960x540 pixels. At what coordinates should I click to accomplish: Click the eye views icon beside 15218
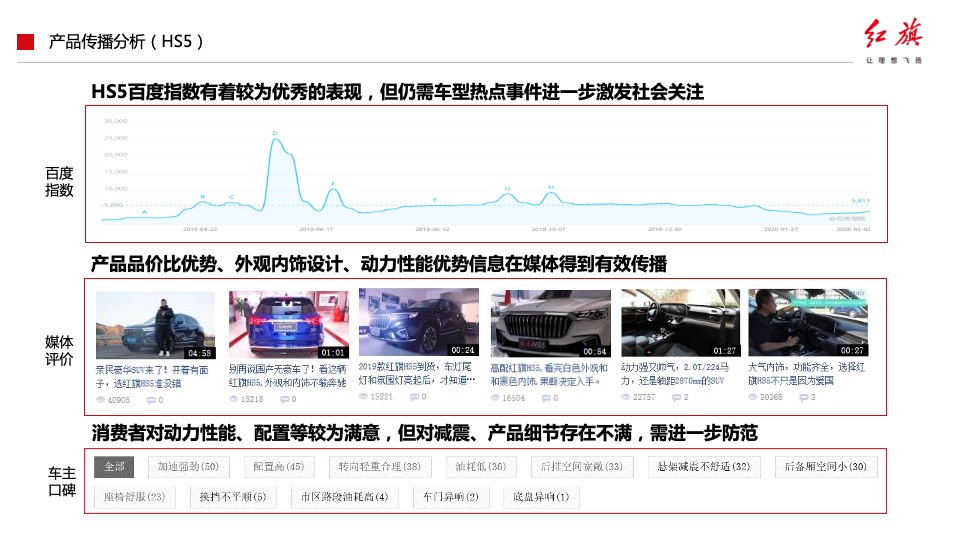click(x=233, y=399)
